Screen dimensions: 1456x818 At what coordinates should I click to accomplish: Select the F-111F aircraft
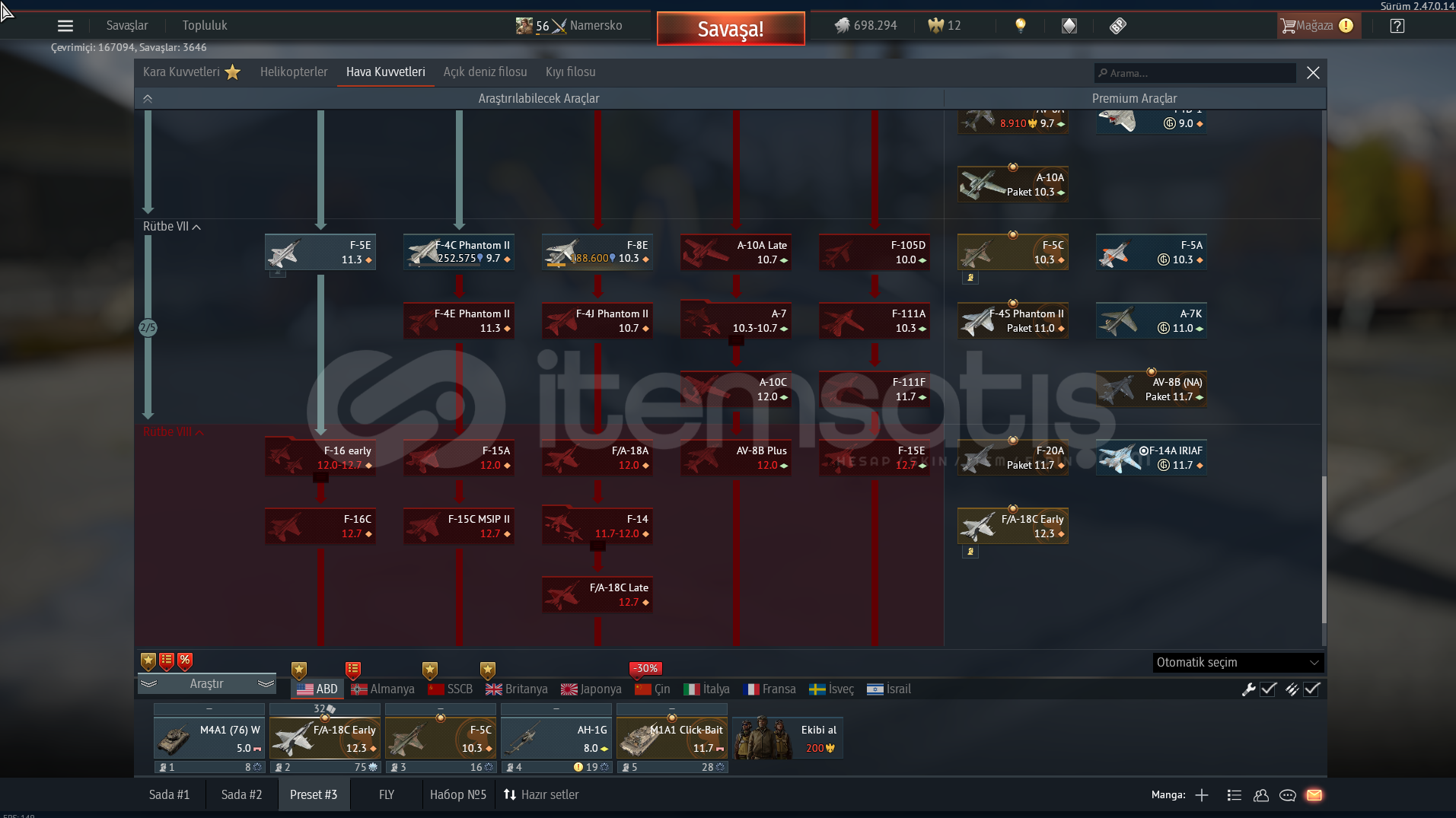tap(875, 389)
